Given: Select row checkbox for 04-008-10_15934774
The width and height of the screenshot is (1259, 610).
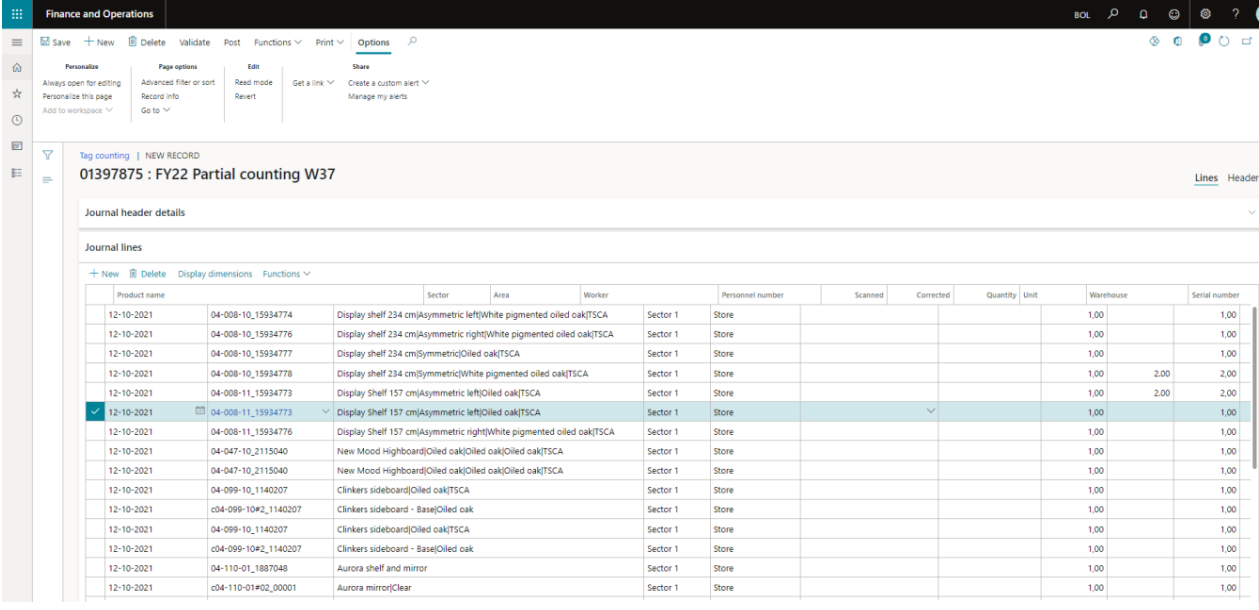Looking at the screenshot, I should [95, 314].
